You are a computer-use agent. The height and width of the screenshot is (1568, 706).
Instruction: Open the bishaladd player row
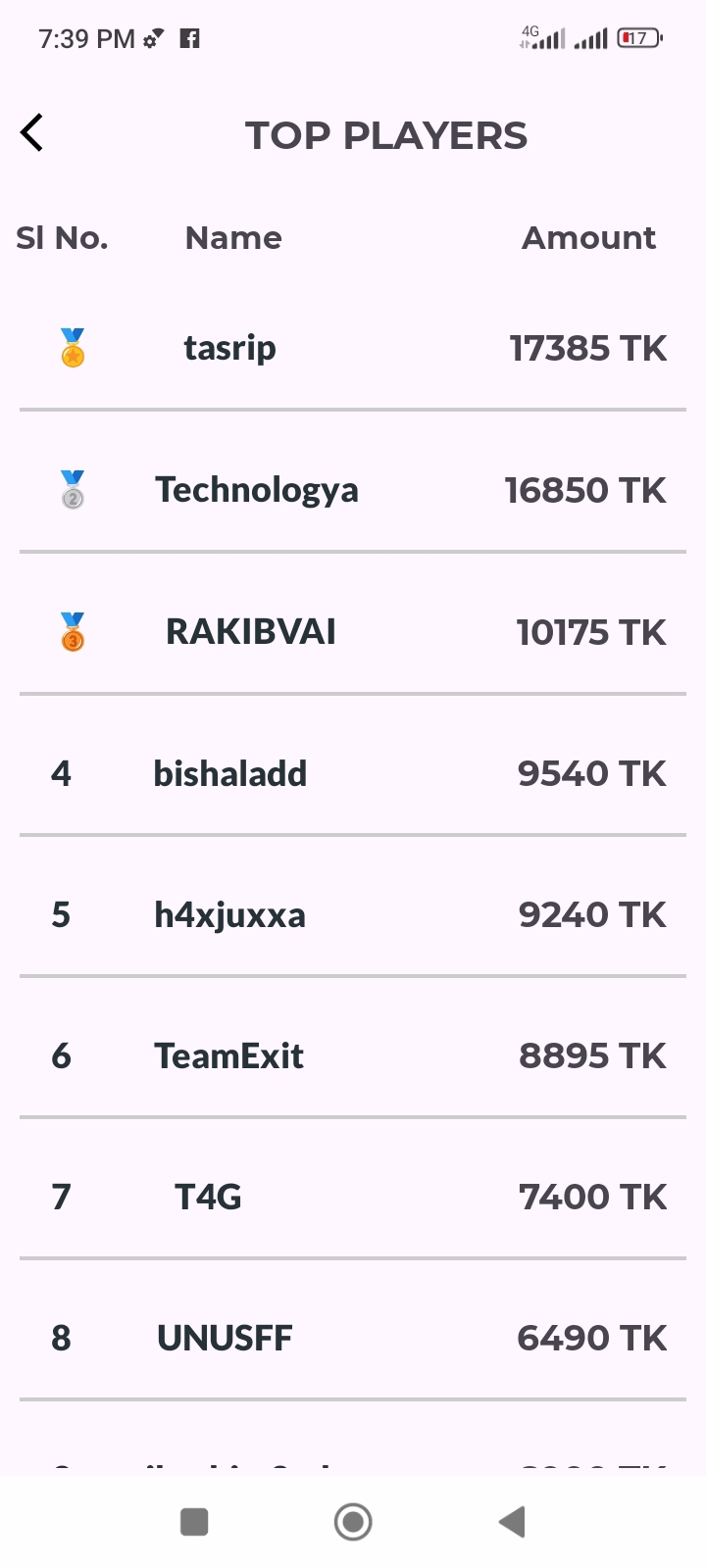point(230,774)
